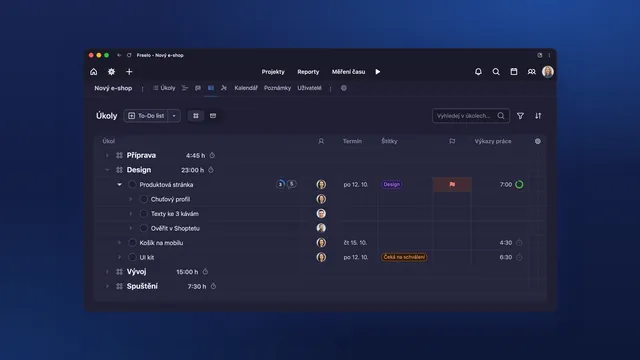Click the grey circle next to Uživatelé
Viewport: 640px width, 360px height.
pyautogui.click(x=344, y=88)
